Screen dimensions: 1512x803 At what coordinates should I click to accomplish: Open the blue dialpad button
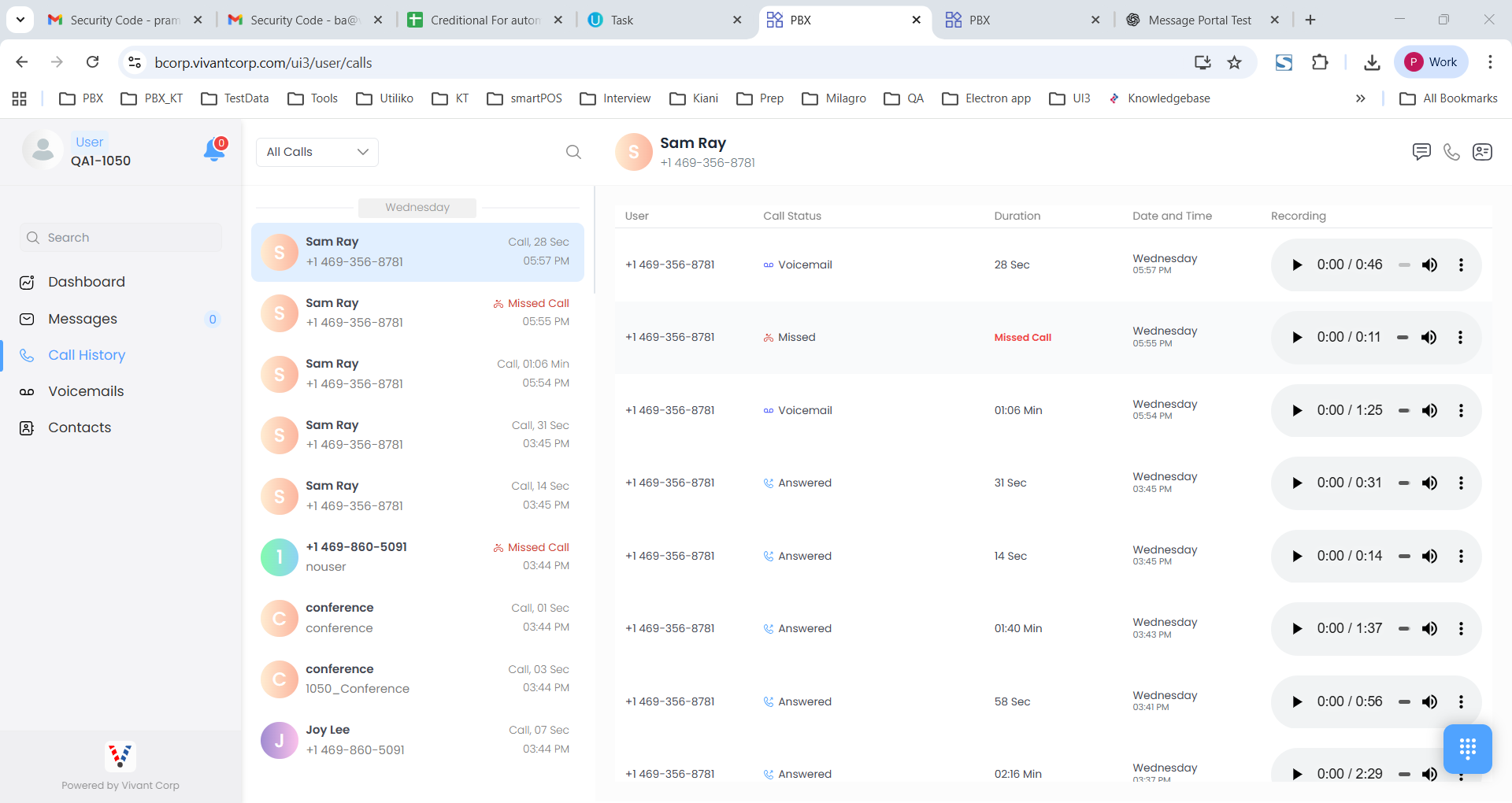click(1467, 749)
